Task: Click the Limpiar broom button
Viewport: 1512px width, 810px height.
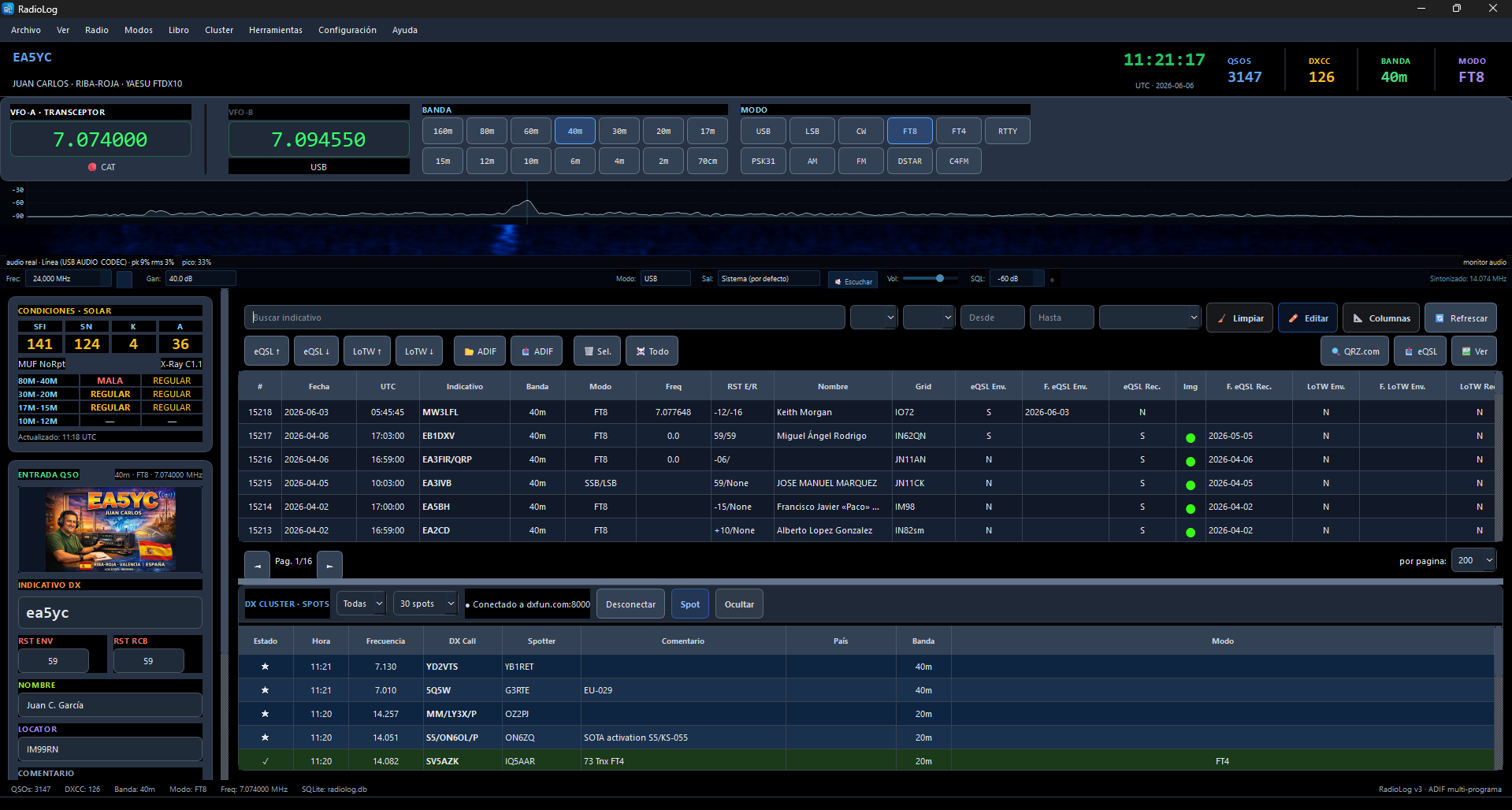Action: [1239, 318]
